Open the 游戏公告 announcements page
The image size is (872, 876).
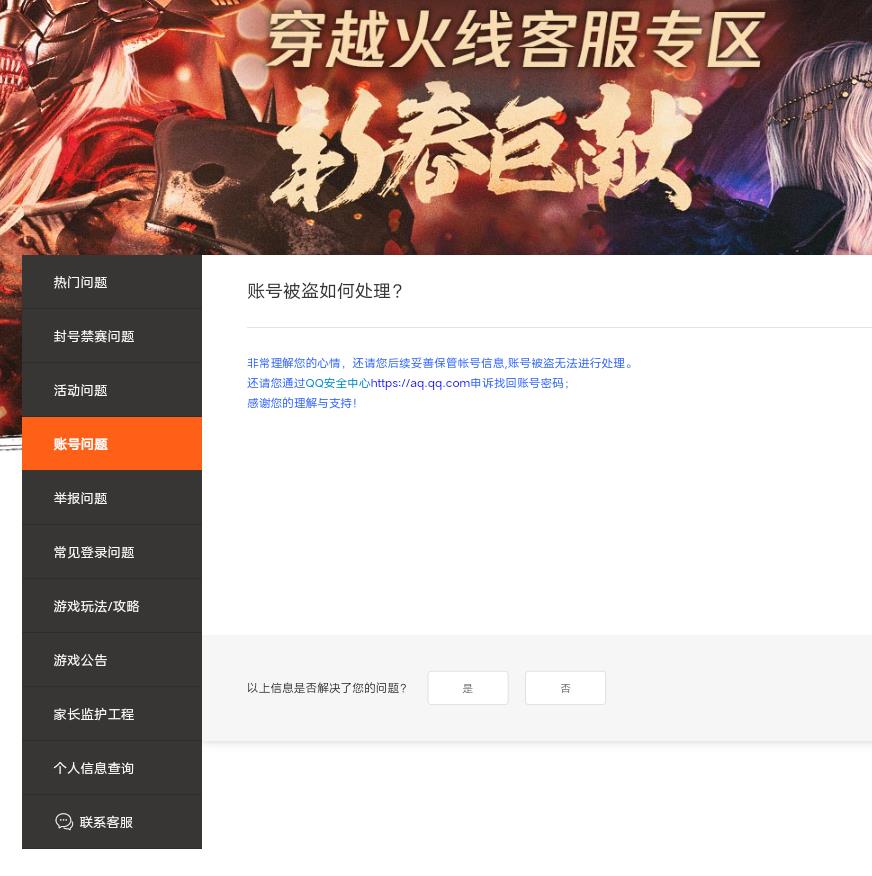click(x=80, y=660)
